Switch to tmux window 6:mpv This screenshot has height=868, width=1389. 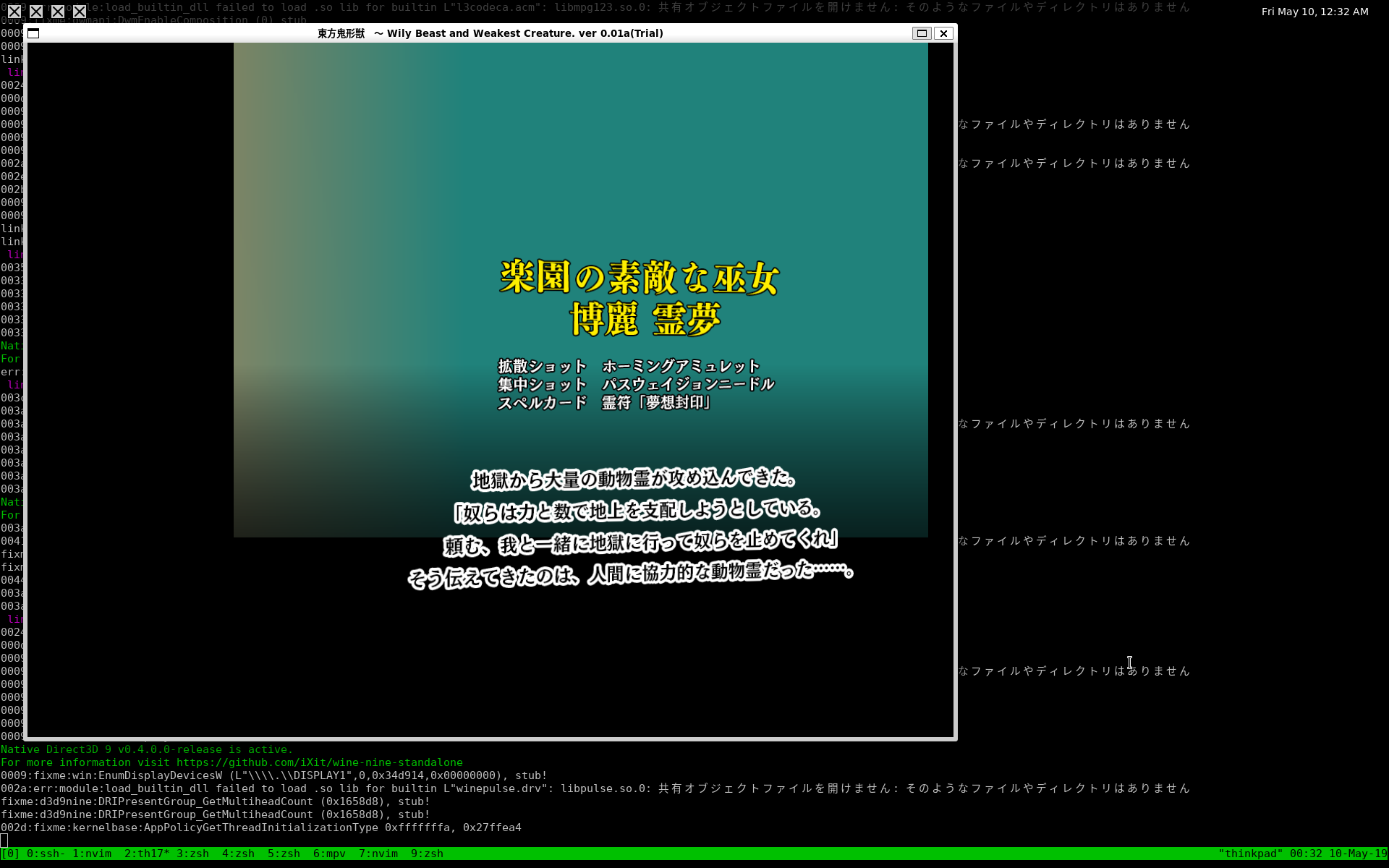click(329, 854)
